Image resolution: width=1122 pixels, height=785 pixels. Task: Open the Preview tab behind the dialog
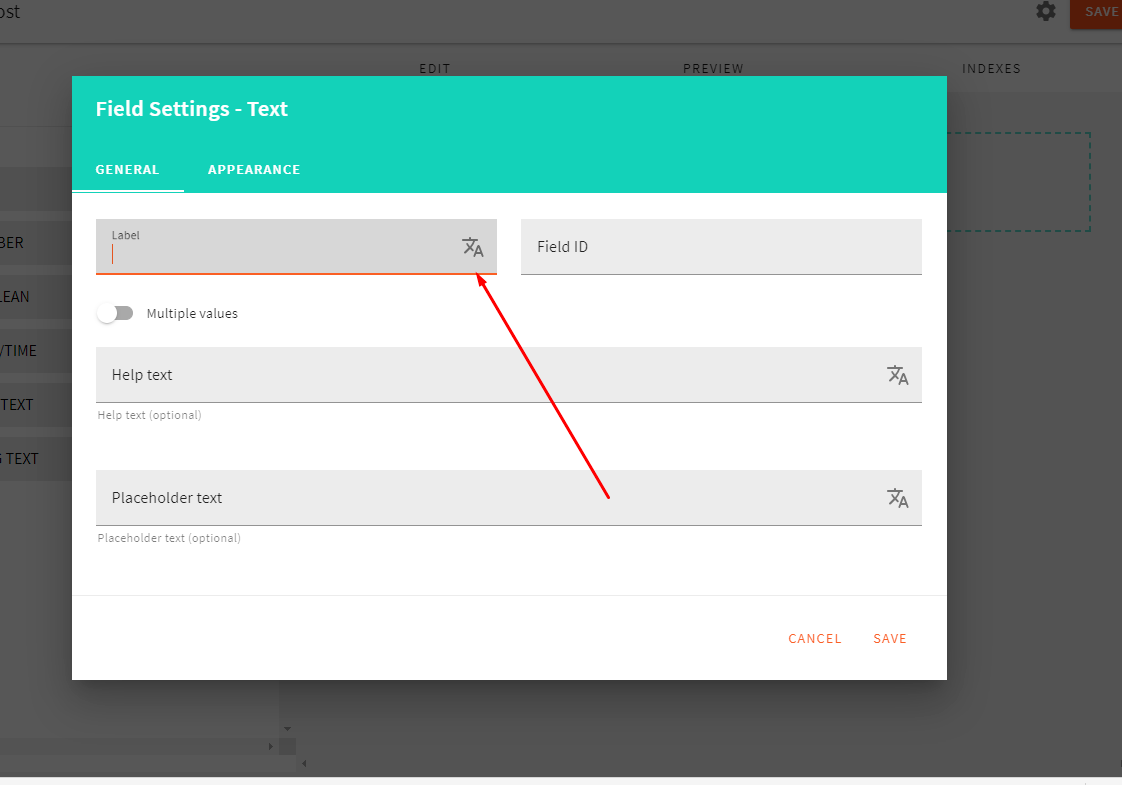(x=713, y=69)
